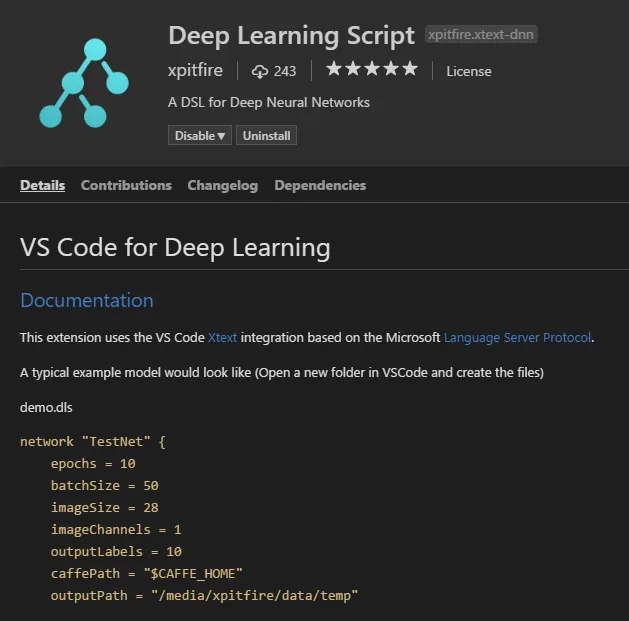Click the Deep Learning Script extension logo
This screenshot has height=621, width=629.
(84, 83)
